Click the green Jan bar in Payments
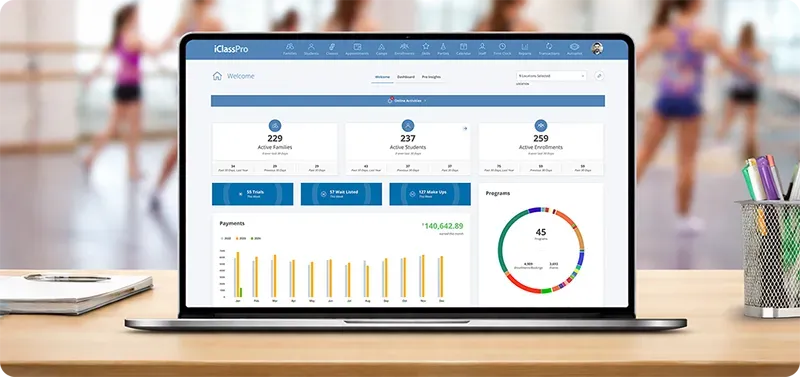 241,292
